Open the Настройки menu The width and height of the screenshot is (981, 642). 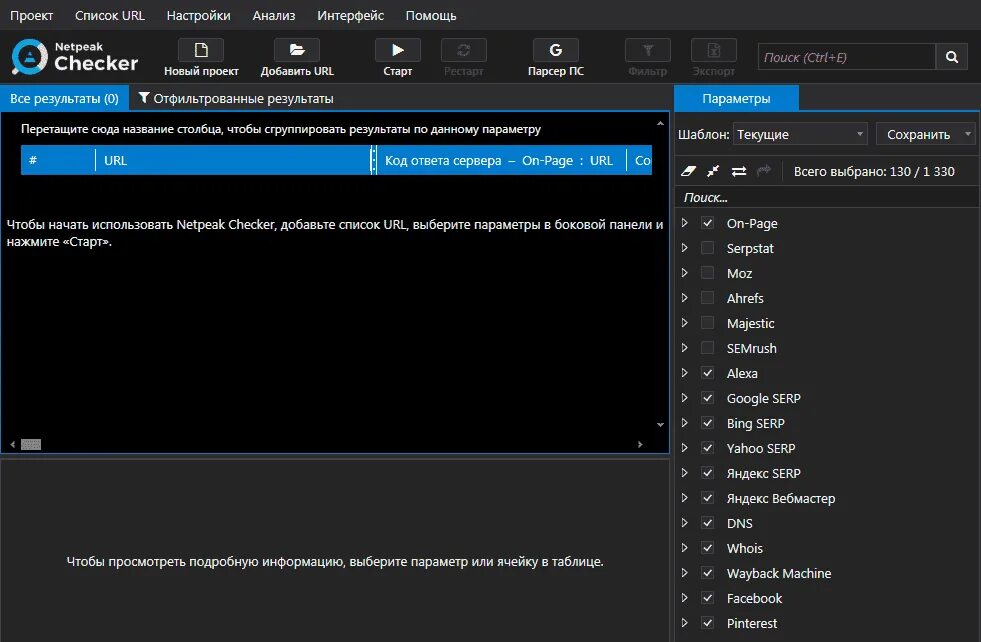pos(198,16)
